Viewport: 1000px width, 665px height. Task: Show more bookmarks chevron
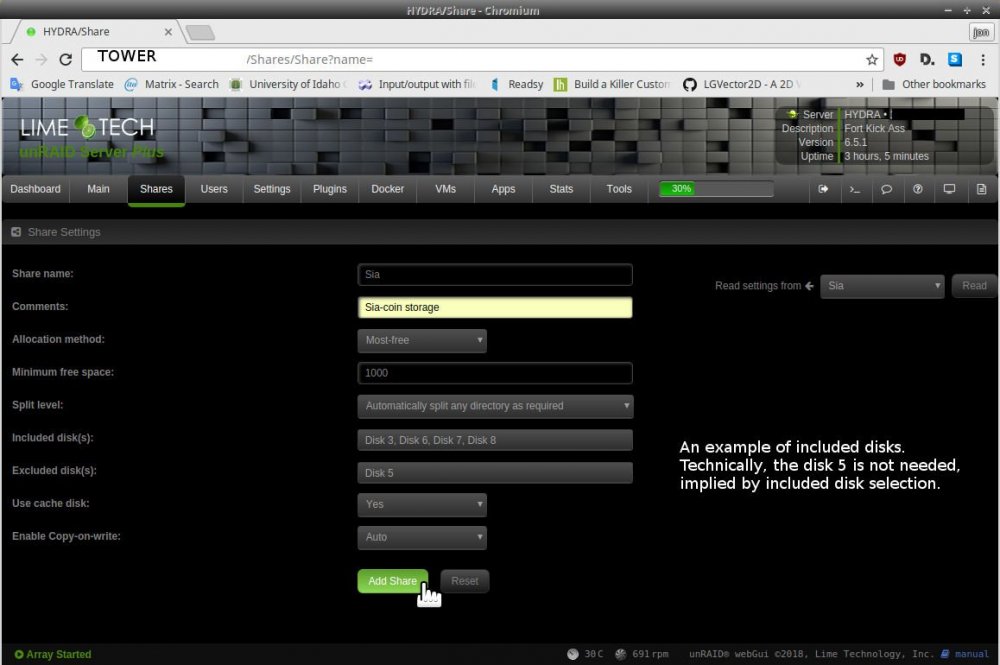pos(860,84)
